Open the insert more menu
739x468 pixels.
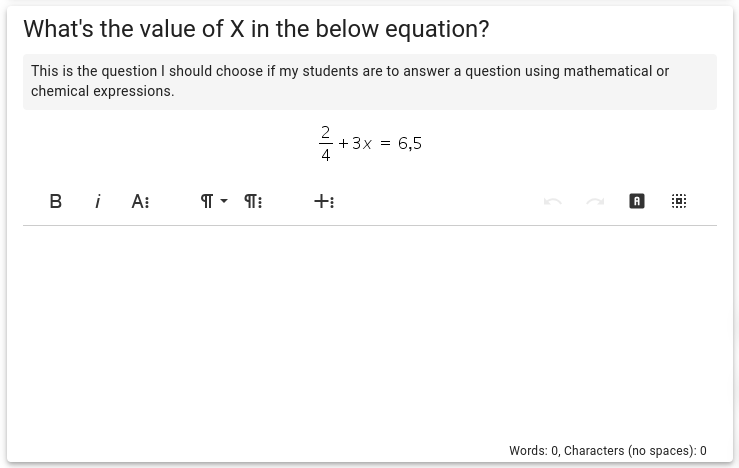(x=324, y=201)
